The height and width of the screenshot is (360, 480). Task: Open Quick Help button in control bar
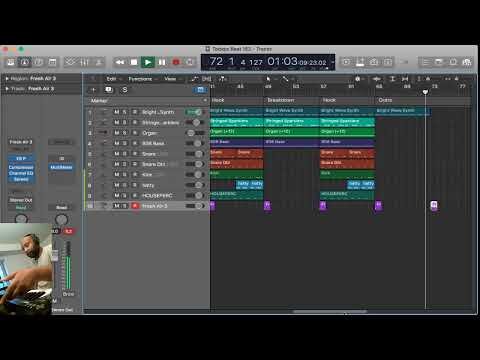coord(39,62)
